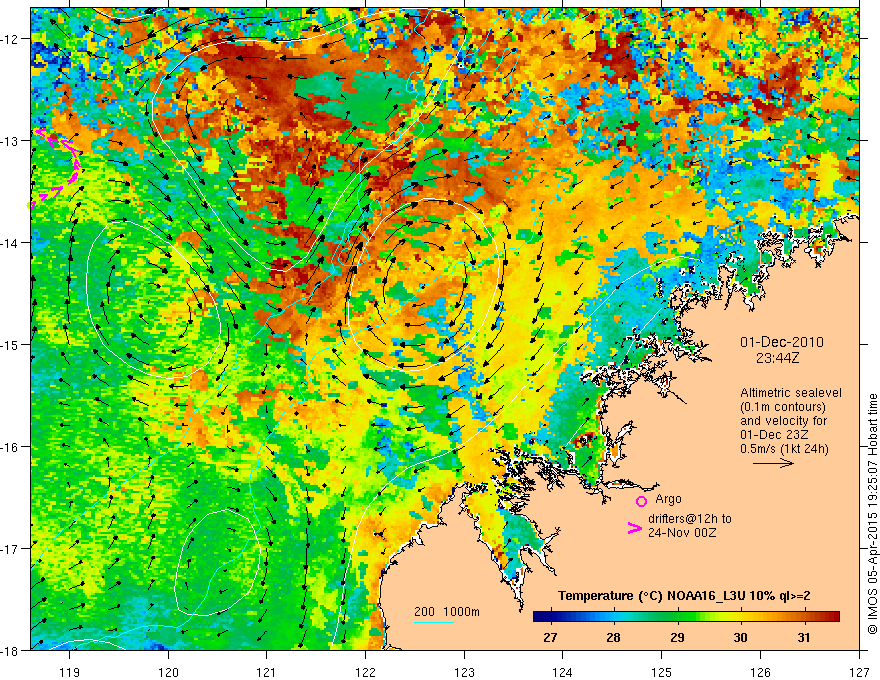Click the longitude label '121'
880x680 pixels.
267,672
